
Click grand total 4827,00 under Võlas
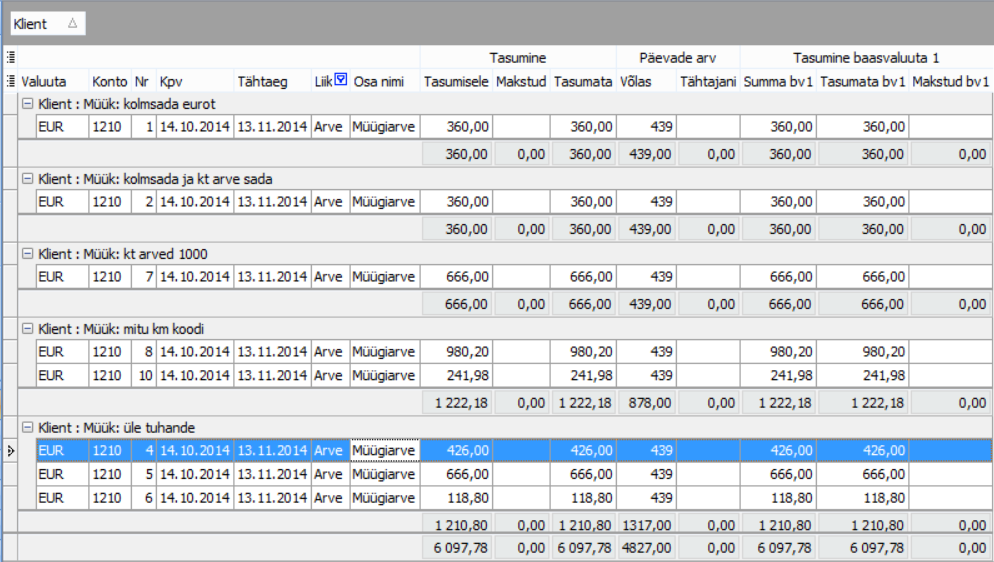tap(646, 548)
